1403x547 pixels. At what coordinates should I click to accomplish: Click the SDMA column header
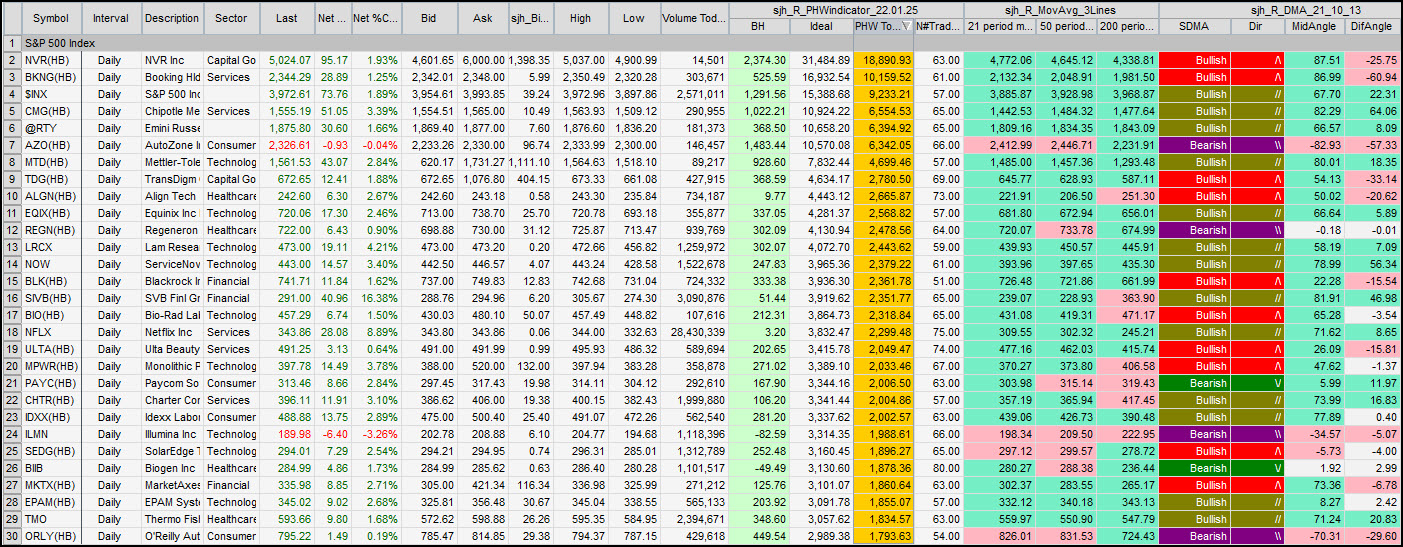1194,26
